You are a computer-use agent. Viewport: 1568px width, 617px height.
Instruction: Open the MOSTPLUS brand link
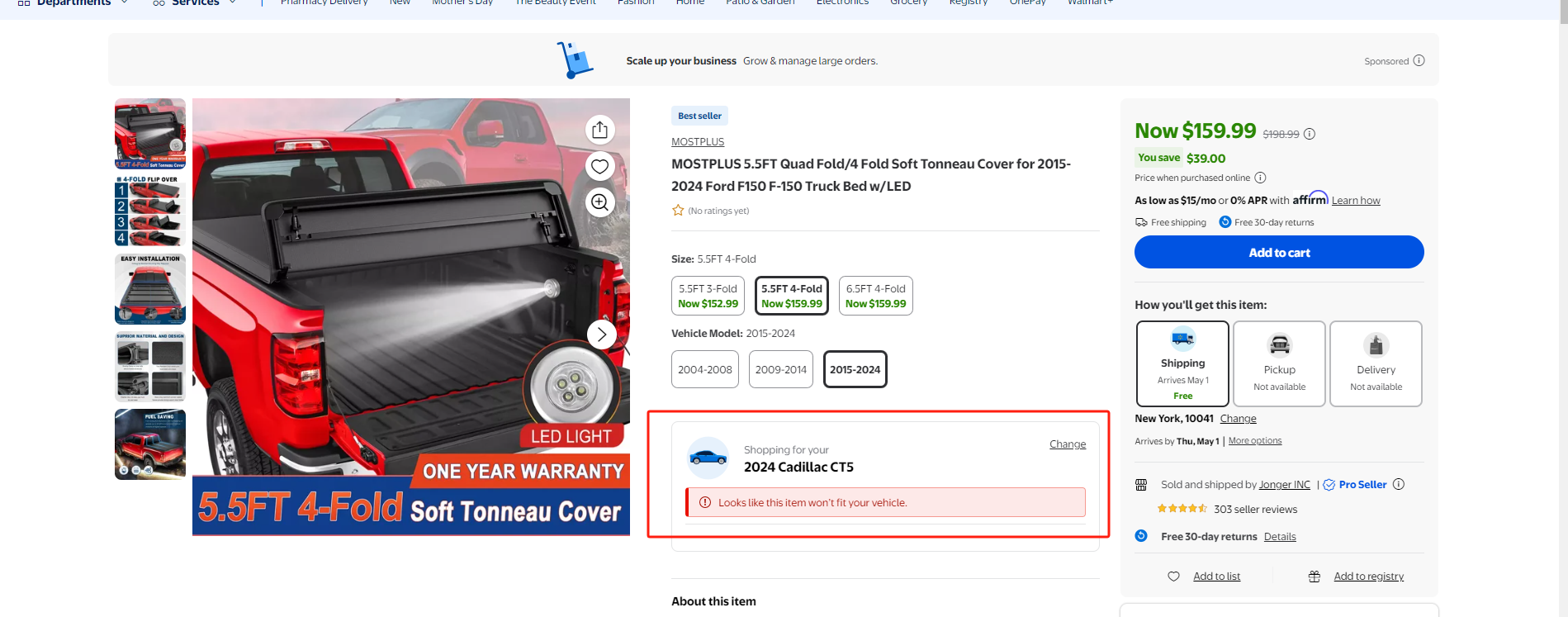pyautogui.click(x=698, y=142)
